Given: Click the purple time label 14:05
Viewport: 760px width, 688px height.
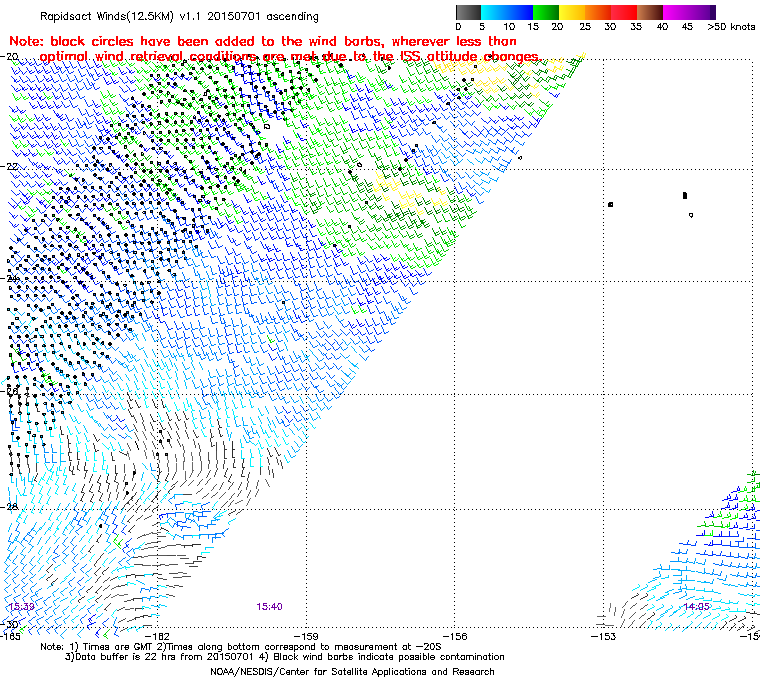Looking at the screenshot, I should 697,607.
